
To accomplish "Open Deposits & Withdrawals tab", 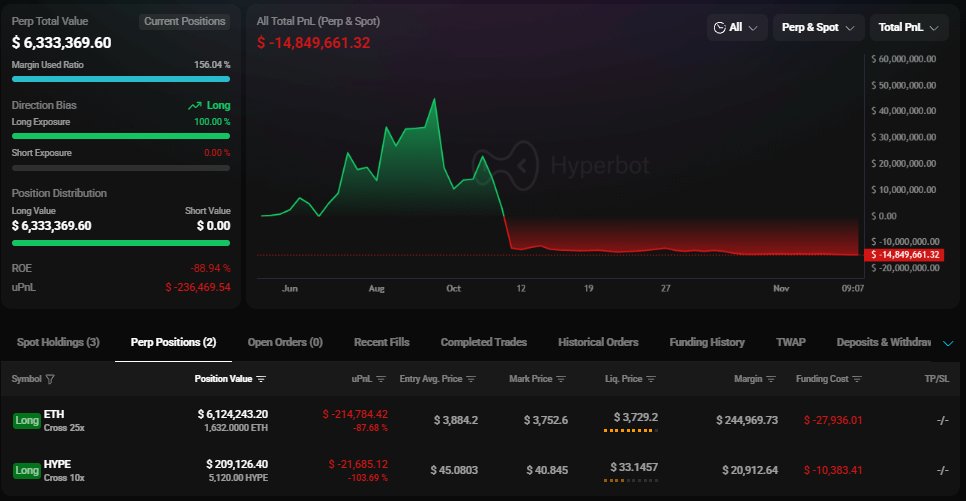I will click(x=883, y=342).
